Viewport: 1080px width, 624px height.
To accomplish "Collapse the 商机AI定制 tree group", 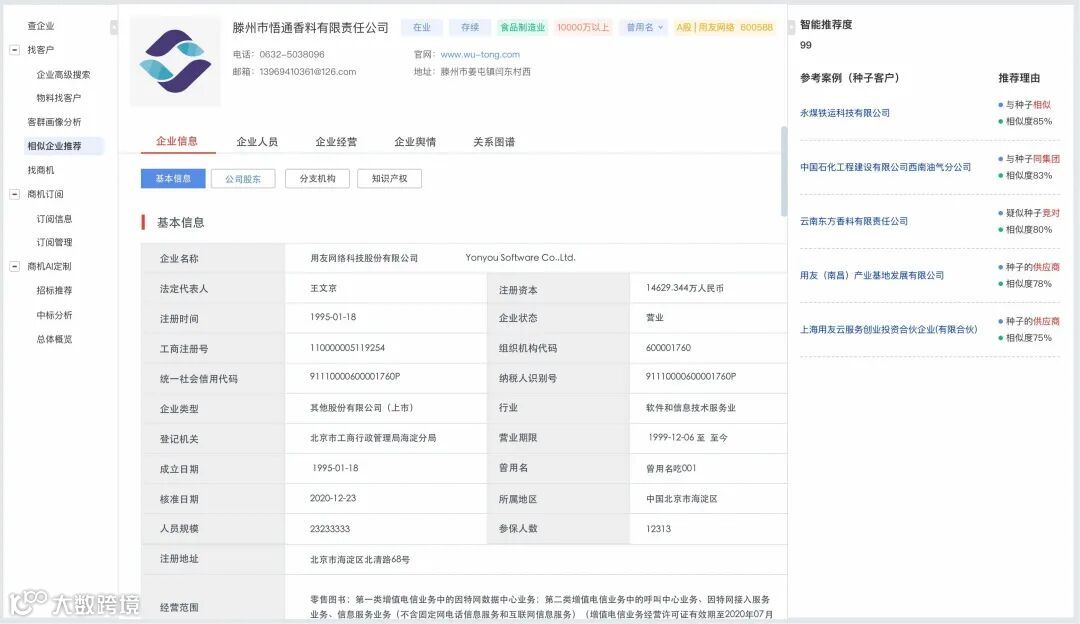I will tap(14, 267).
